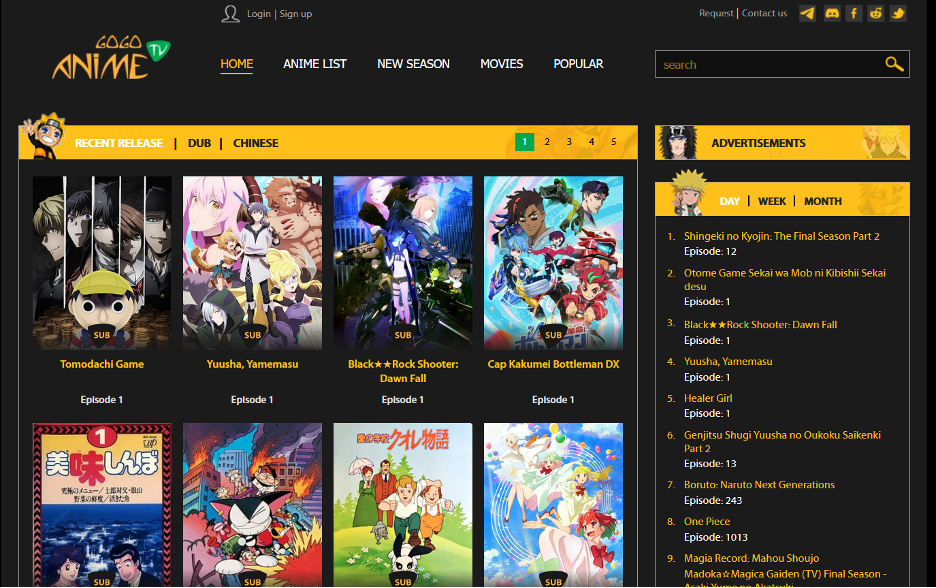Go to page 2 of recent releases
The height and width of the screenshot is (588, 936).
[547, 142]
